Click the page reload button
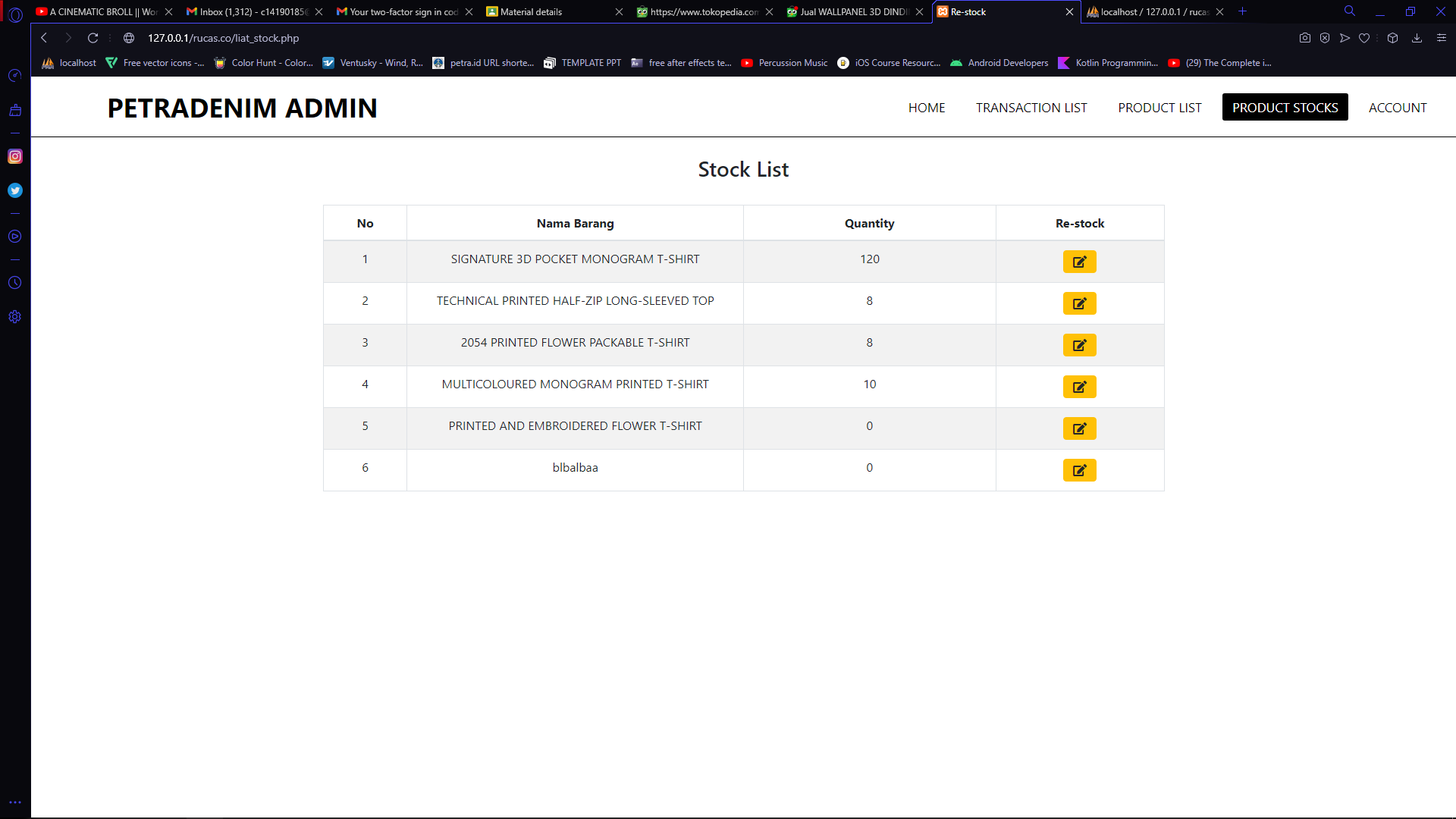1456x819 pixels. point(93,37)
